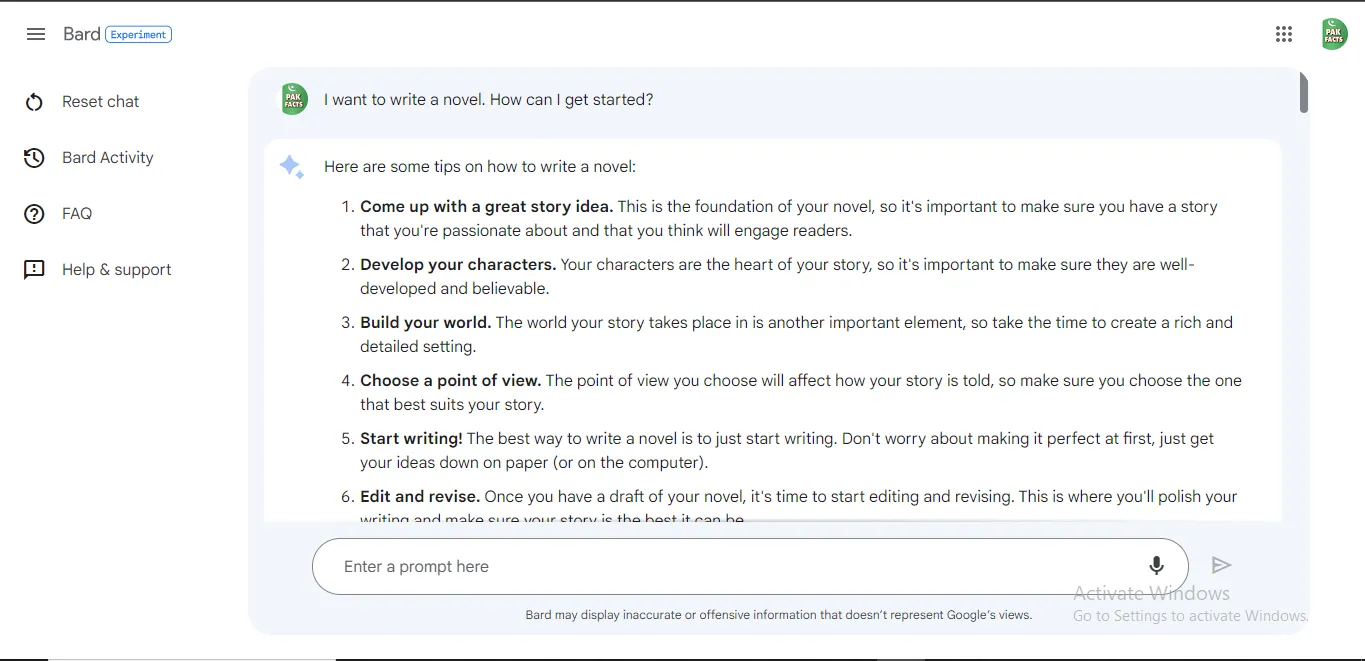Click the FAQ question mark icon
This screenshot has height=661, width=1365.
34,214
